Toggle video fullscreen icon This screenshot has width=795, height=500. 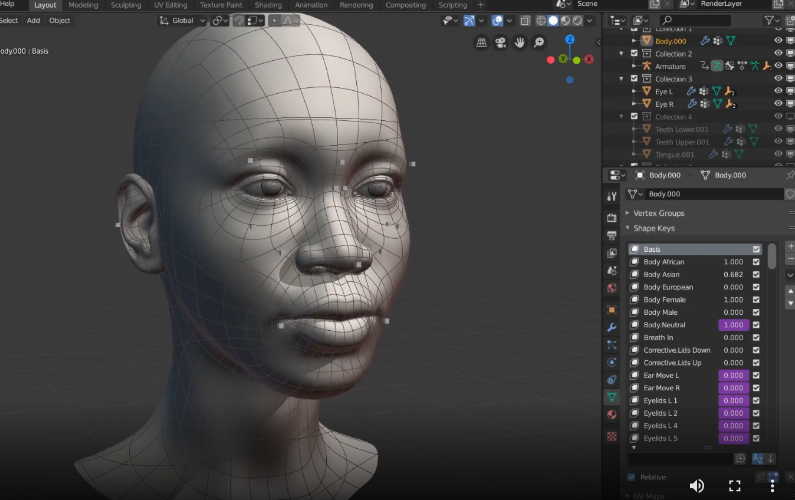[734, 485]
